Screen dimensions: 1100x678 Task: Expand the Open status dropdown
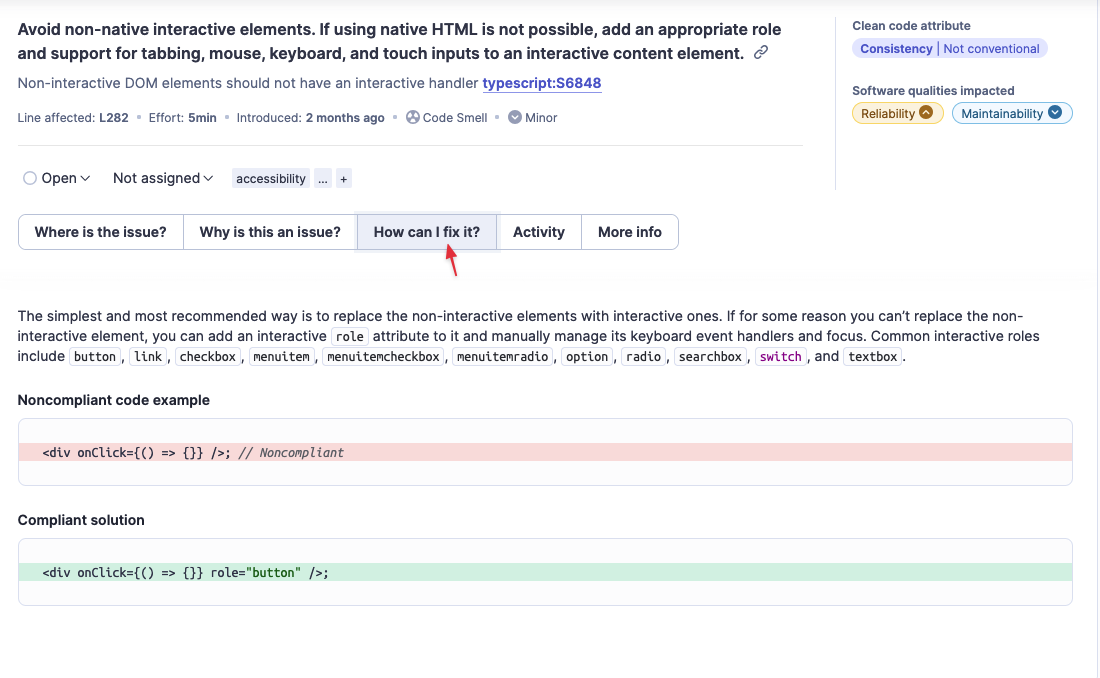[57, 178]
